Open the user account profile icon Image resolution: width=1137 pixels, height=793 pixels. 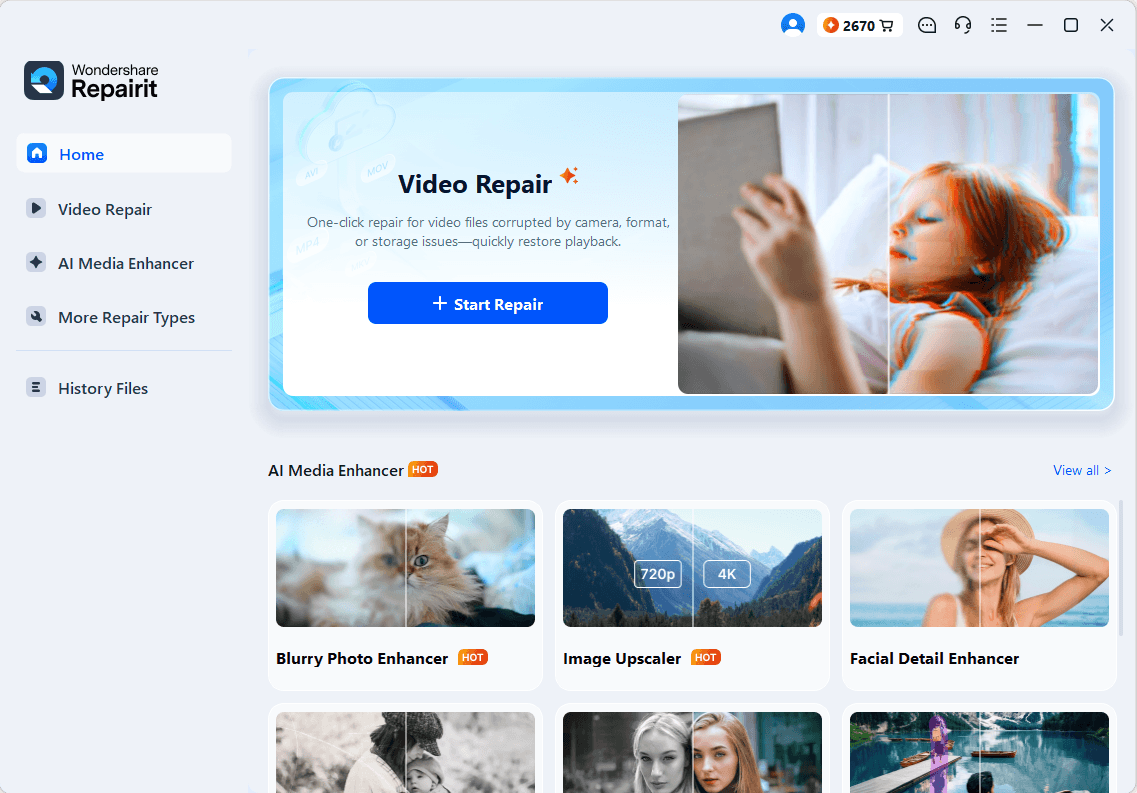793,25
